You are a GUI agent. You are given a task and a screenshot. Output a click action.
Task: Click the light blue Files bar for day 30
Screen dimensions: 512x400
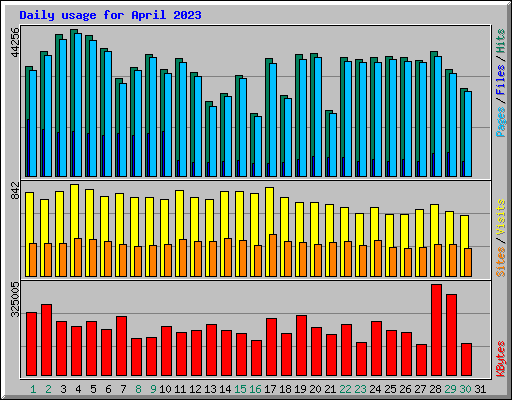point(468,134)
